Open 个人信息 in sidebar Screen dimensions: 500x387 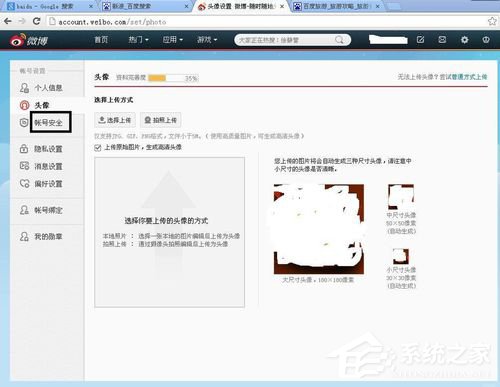[x=48, y=88]
